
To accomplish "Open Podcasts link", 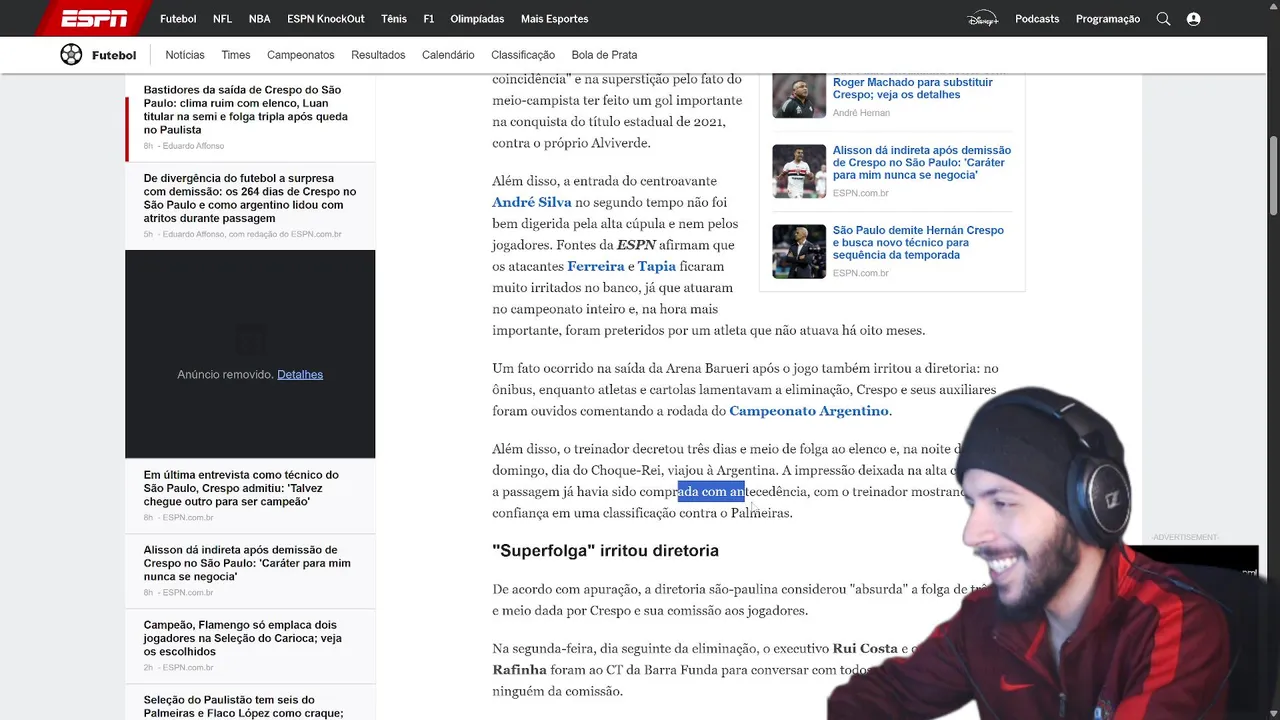I will 1037,19.
